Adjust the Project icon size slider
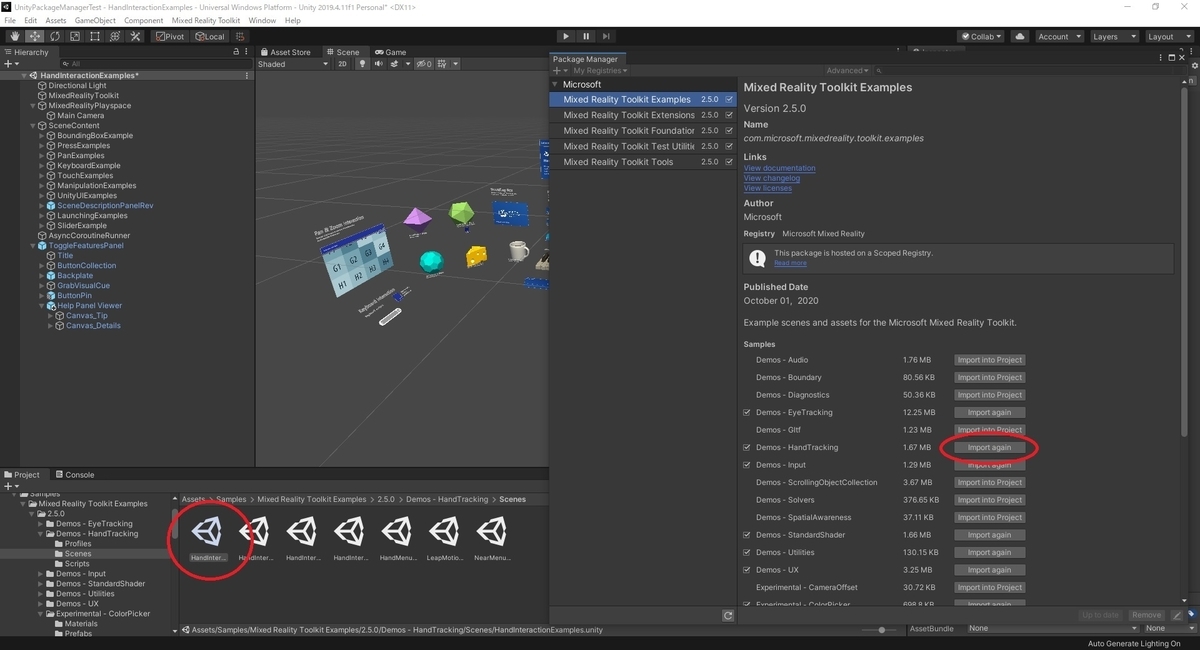This screenshot has width=1200, height=650. [x=881, y=630]
